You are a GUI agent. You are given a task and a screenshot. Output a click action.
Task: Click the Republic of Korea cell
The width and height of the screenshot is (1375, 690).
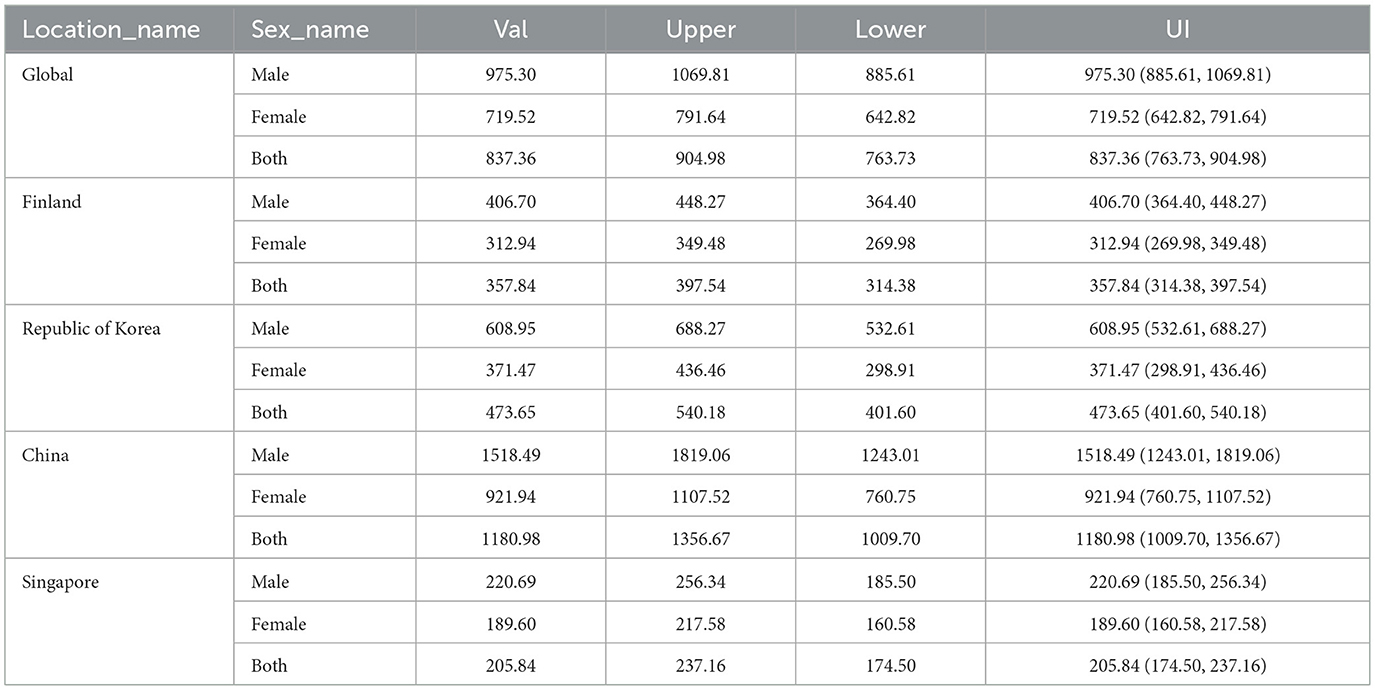pyautogui.click(x=92, y=329)
